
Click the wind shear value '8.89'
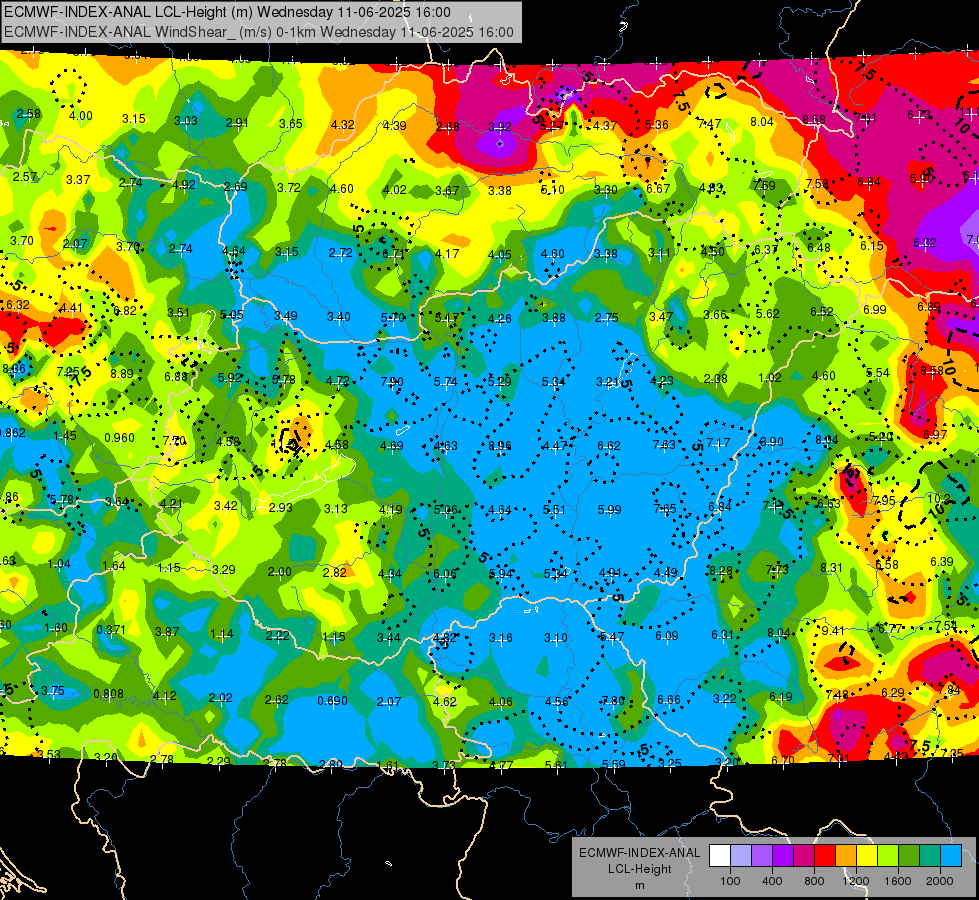pos(122,373)
